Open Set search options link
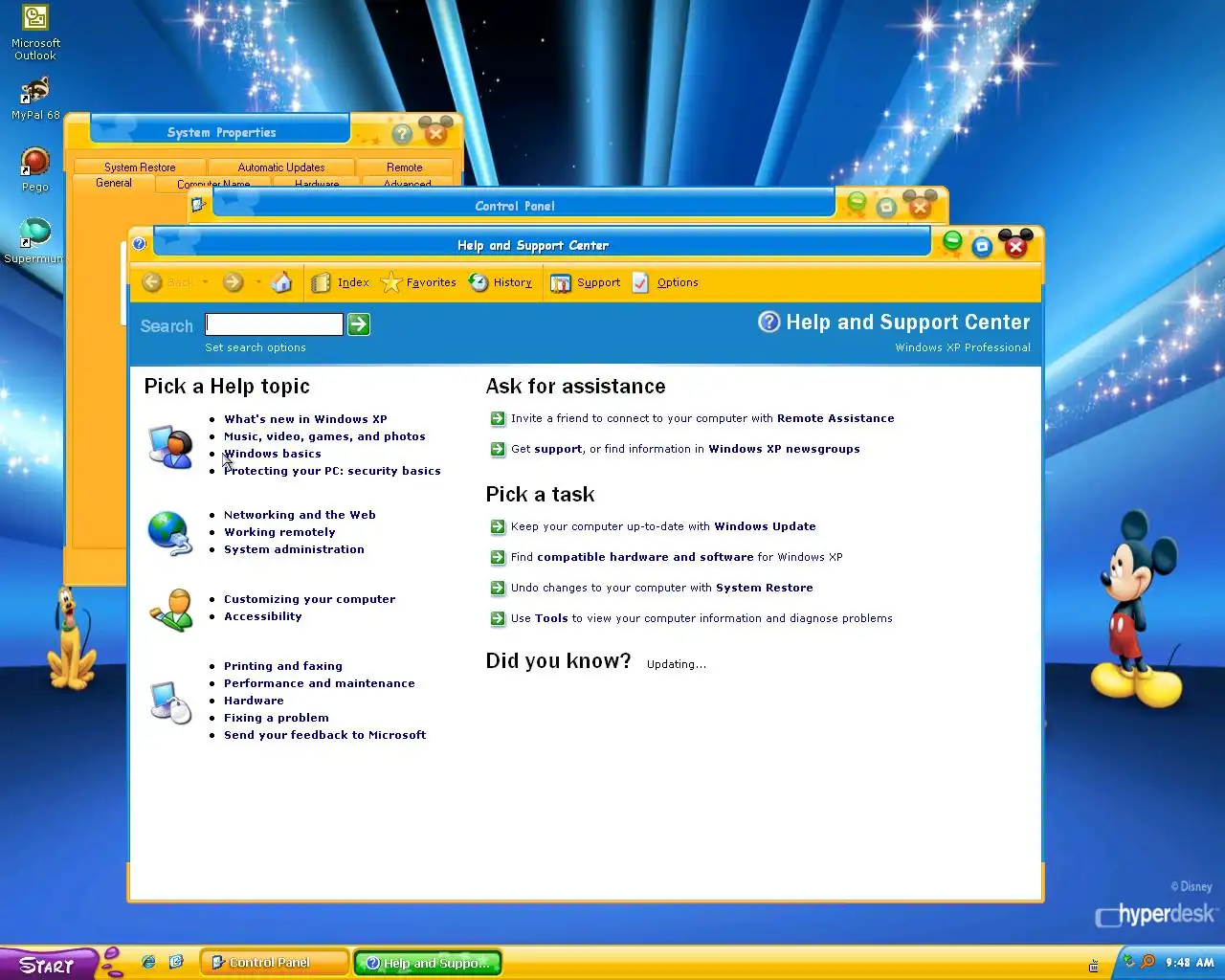 click(x=256, y=347)
